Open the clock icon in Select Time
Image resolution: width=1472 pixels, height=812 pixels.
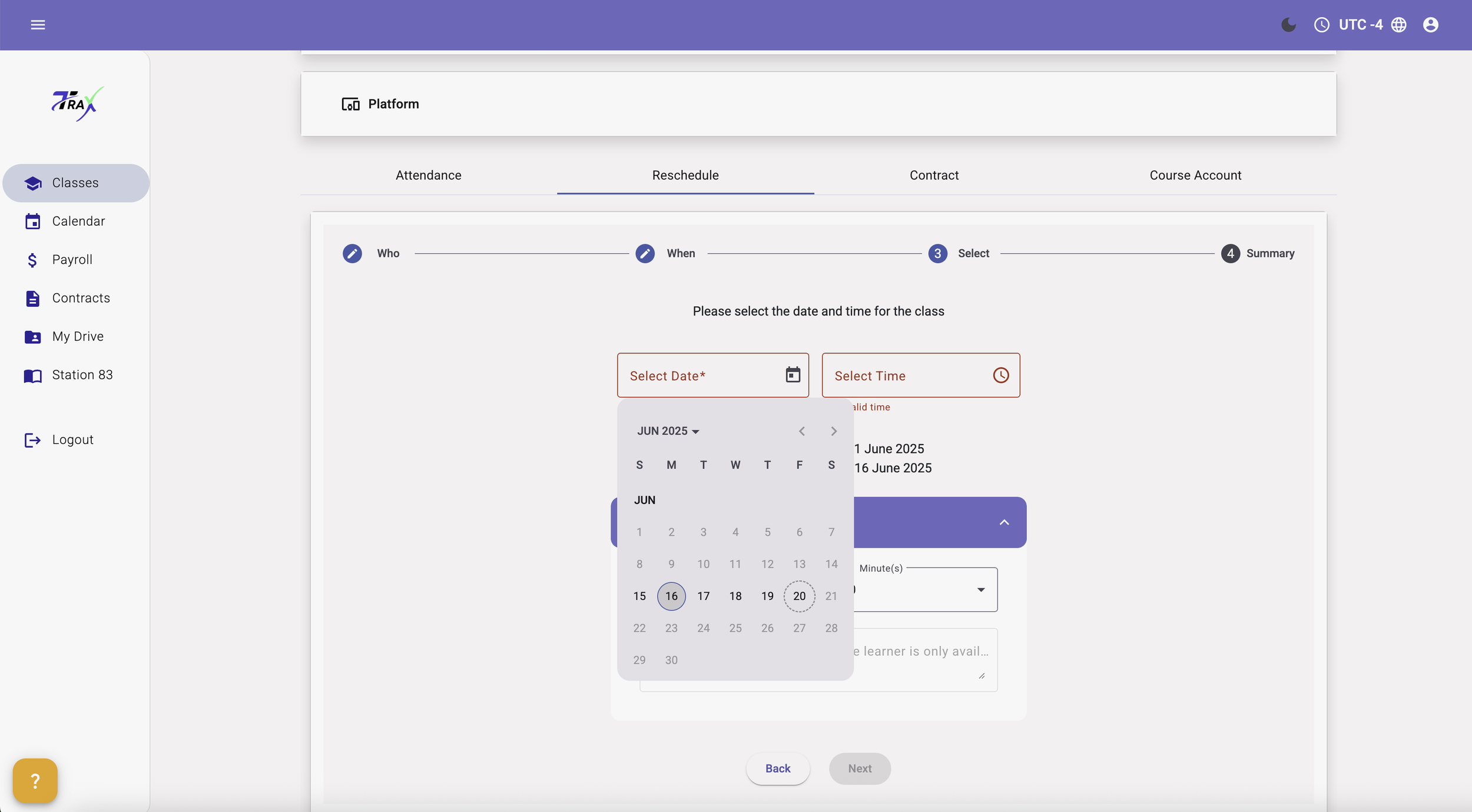1000,375
